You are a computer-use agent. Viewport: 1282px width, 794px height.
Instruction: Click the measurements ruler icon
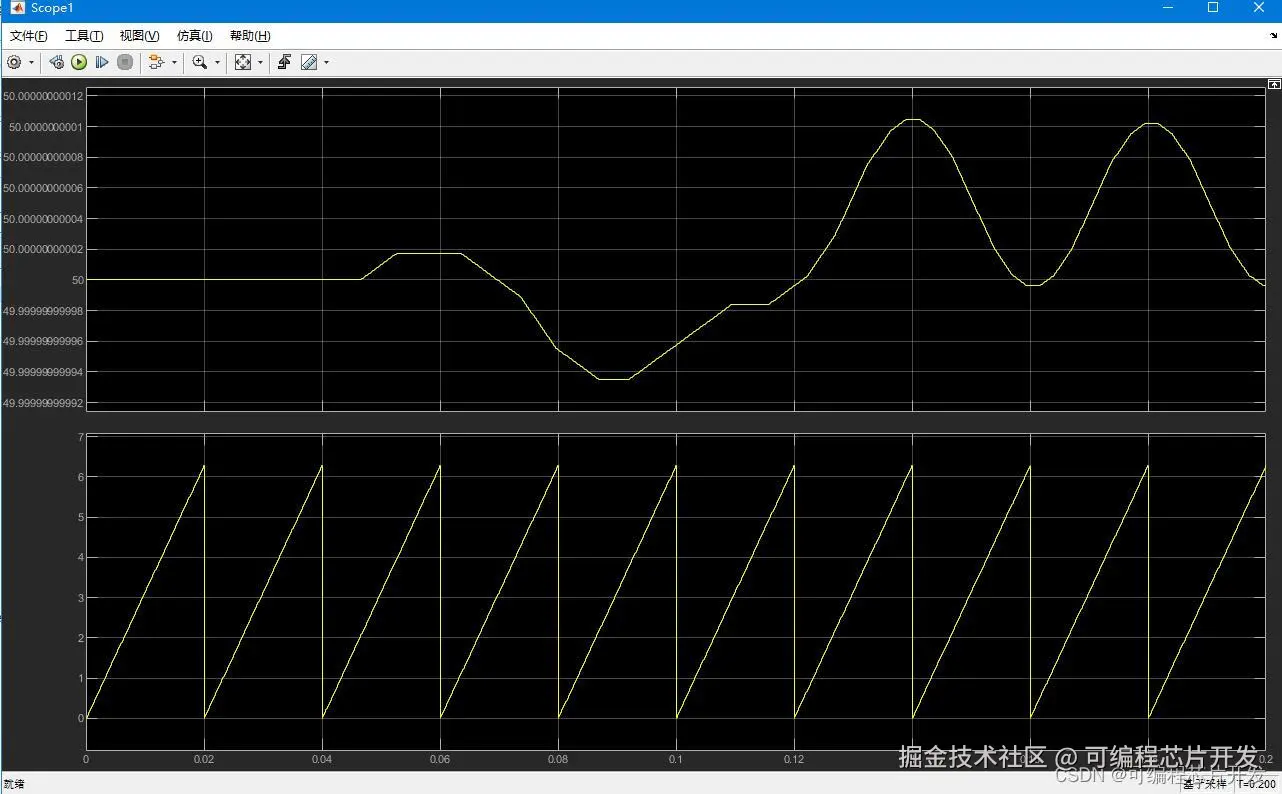pos(309,62)
